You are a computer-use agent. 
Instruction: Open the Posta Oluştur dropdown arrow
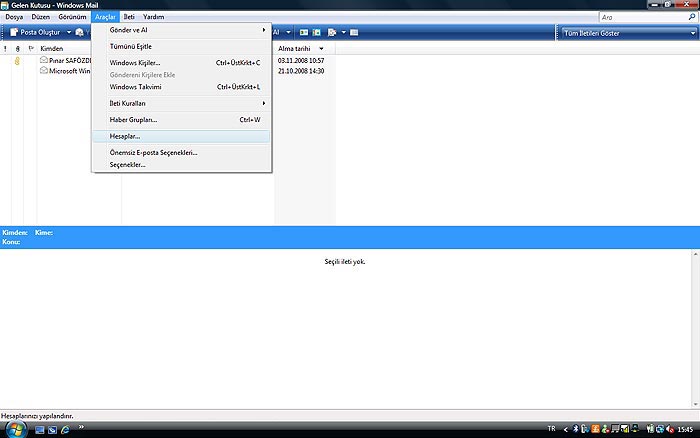click(69, 32)
